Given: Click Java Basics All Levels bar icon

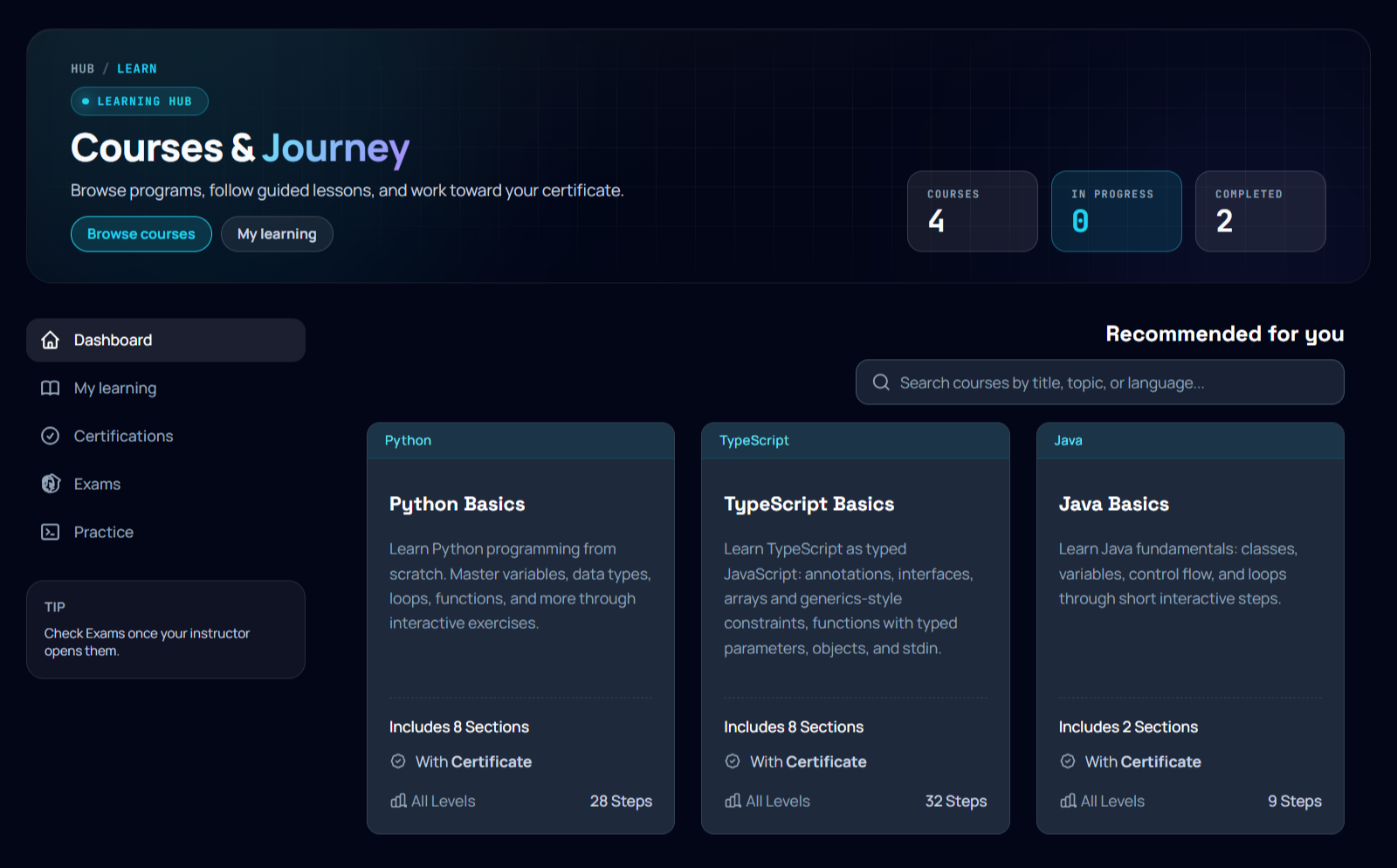Looking at the screenshot, I should [x=1068, y=801].
